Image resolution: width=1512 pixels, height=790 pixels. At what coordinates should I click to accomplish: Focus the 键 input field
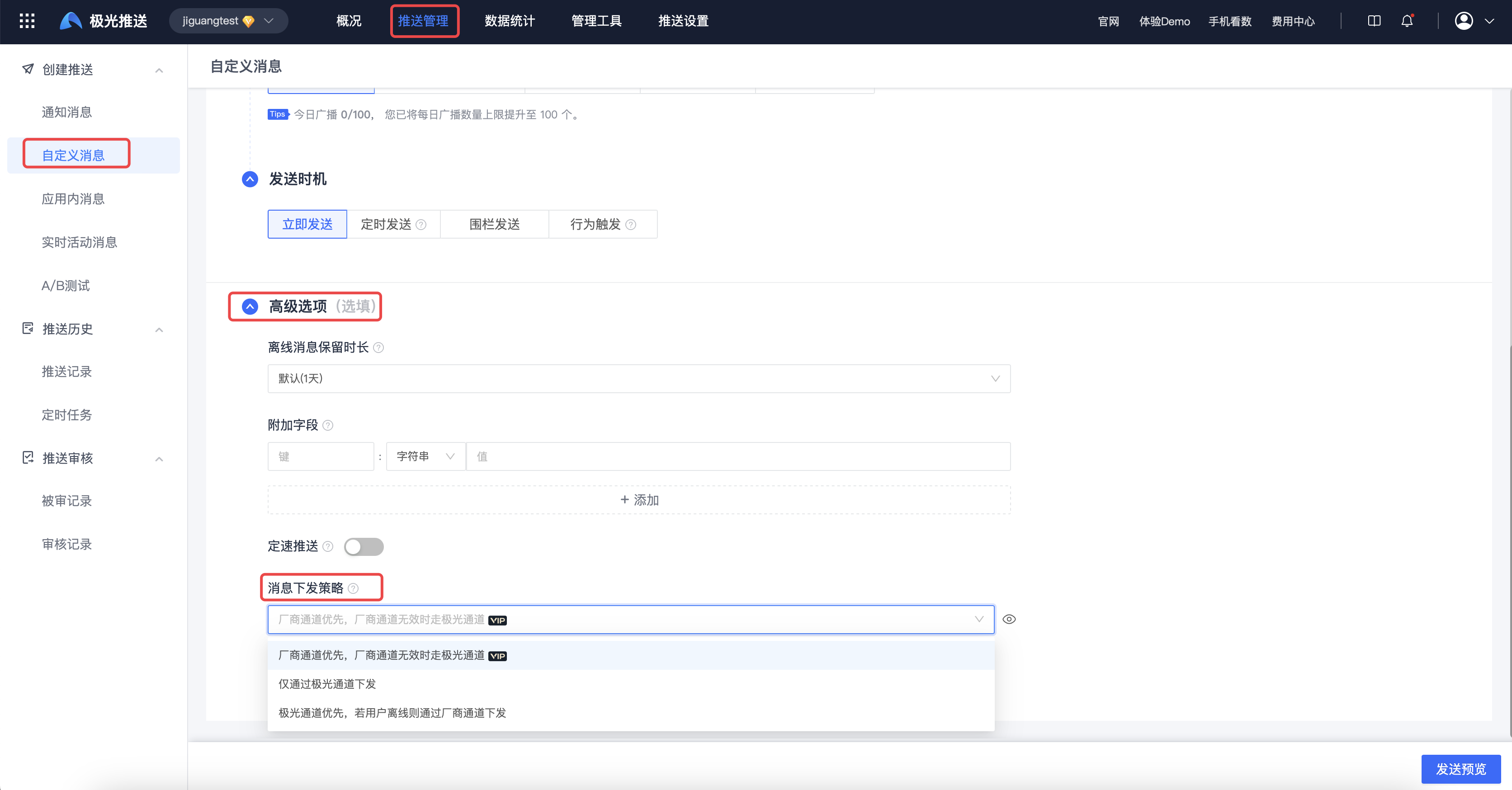tap(321, 456)
